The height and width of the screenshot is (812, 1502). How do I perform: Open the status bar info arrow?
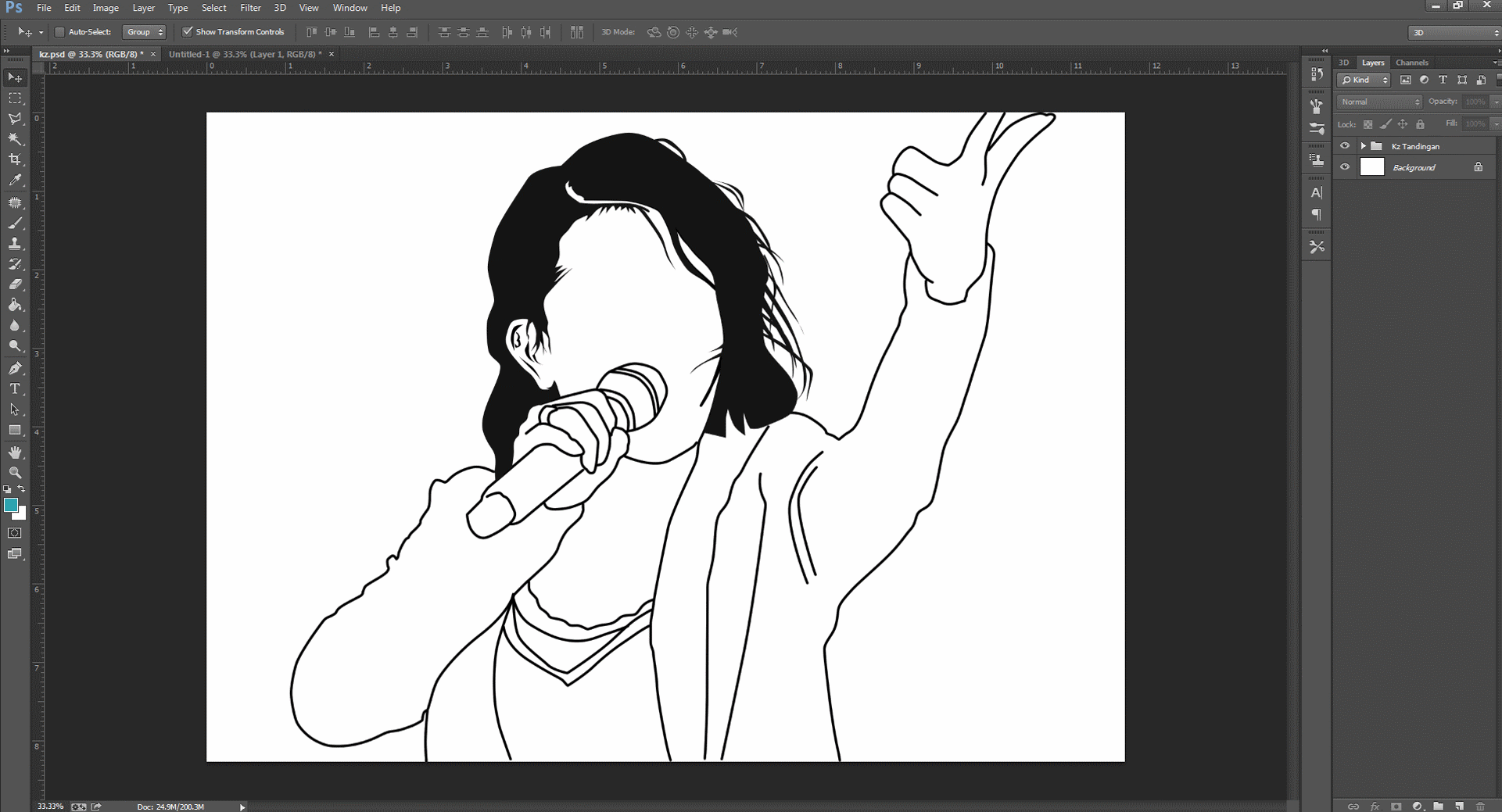[x=242, y=807]
